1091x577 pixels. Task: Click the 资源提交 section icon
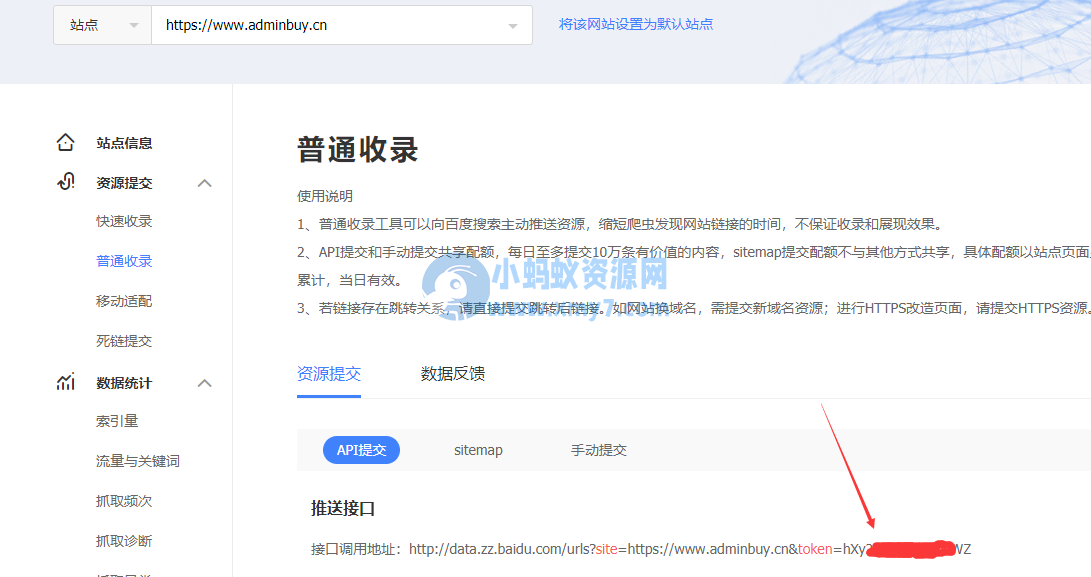pyautogui.click(x=65, y=182)
